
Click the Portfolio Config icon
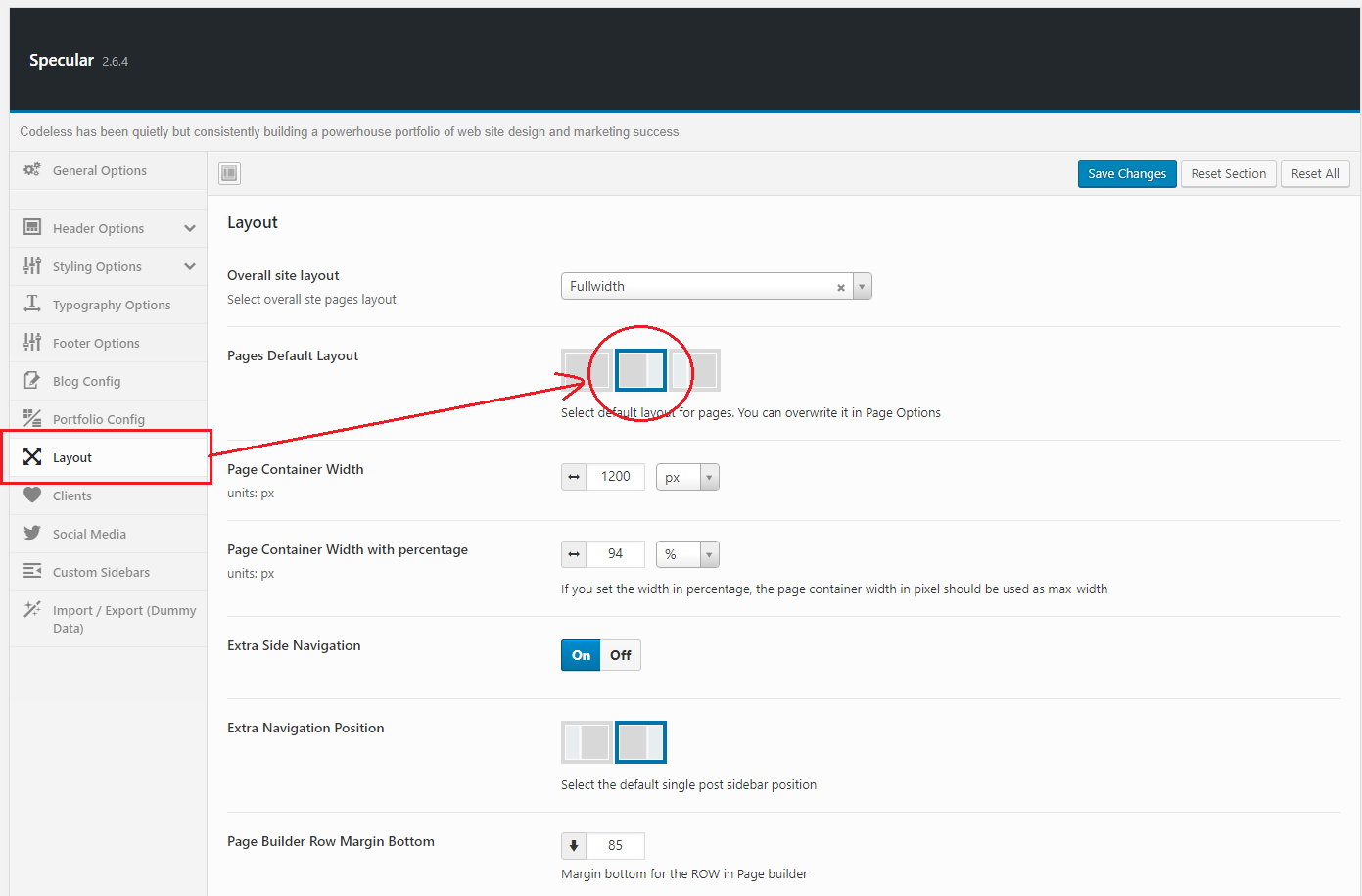[x=32, y=418]
